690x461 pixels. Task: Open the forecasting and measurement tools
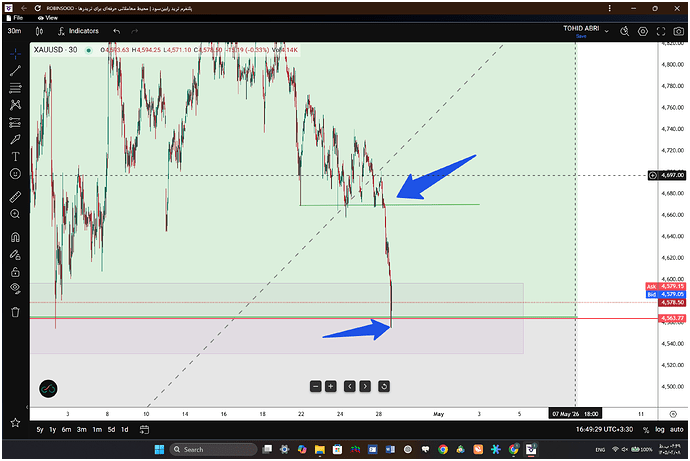click(x=15, y=122)
